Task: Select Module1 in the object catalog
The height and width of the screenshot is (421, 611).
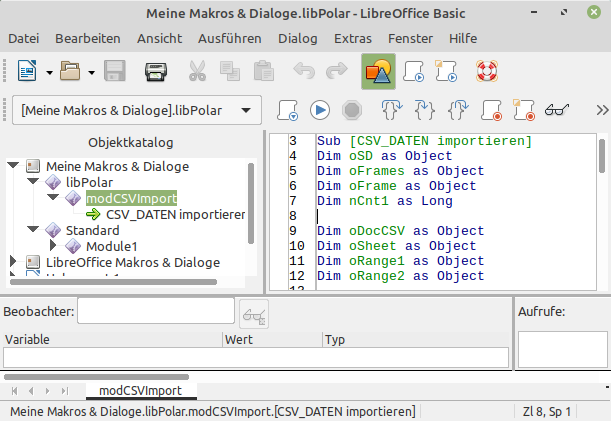Action: [x=111, y=246]
